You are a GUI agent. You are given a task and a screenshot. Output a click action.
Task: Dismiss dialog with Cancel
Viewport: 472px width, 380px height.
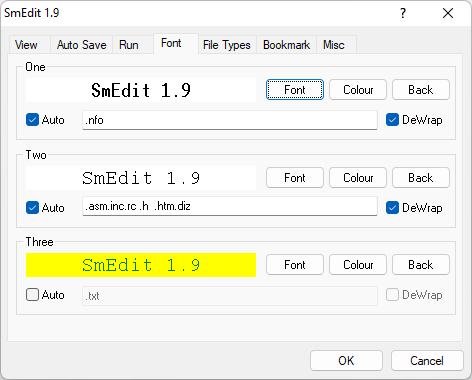pos(427,360)
